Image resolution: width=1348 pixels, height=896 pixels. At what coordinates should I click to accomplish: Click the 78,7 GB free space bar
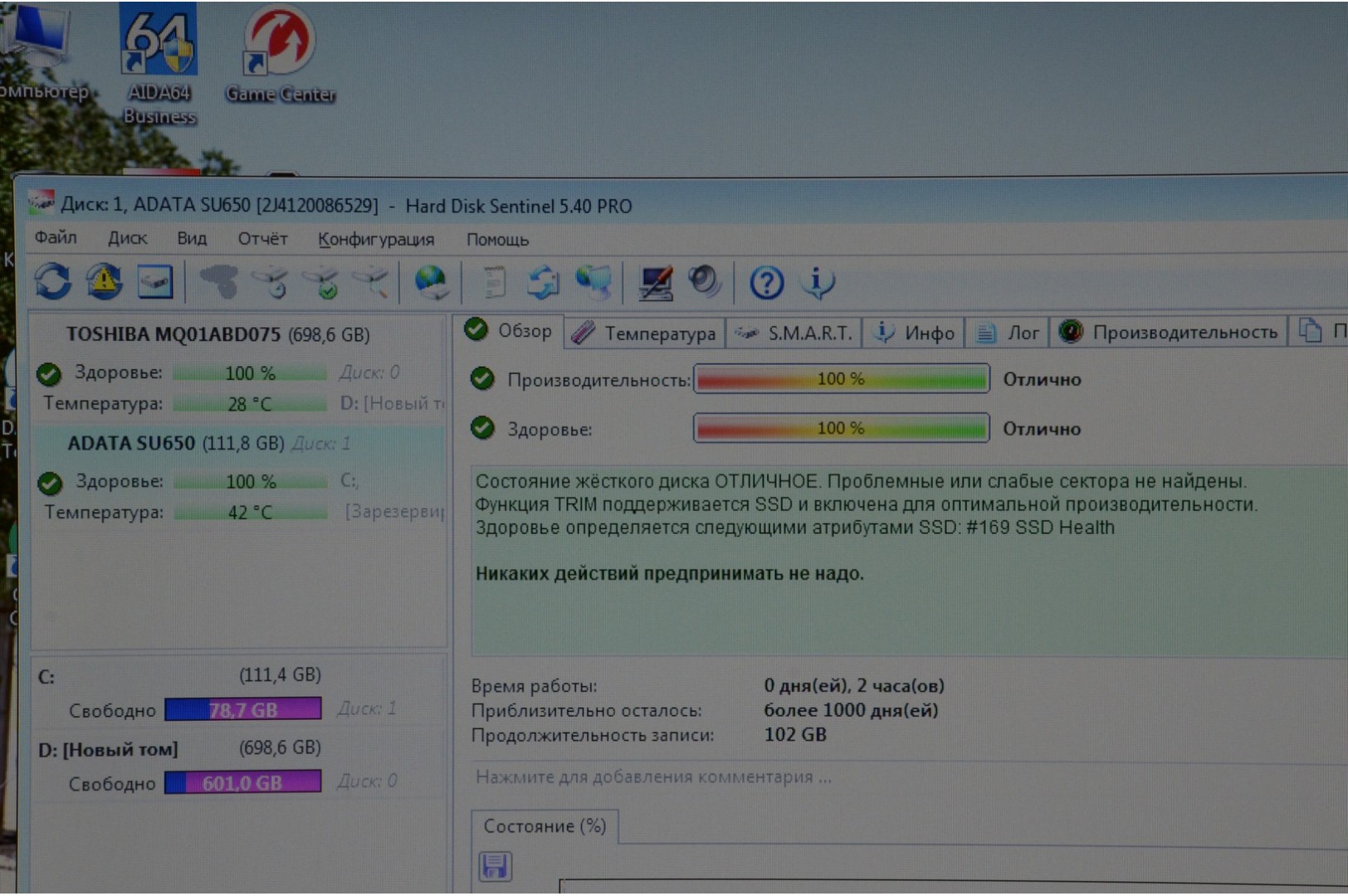(242, 709)
